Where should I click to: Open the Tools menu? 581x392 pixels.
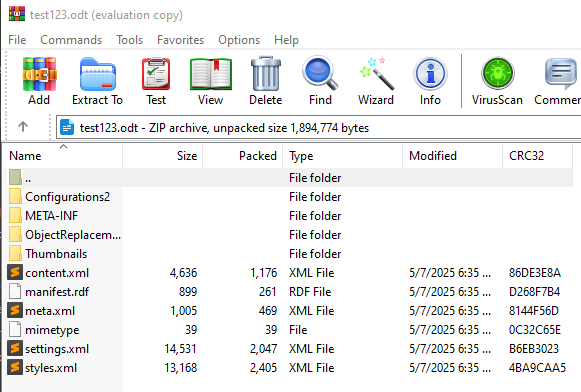(130, 40)
